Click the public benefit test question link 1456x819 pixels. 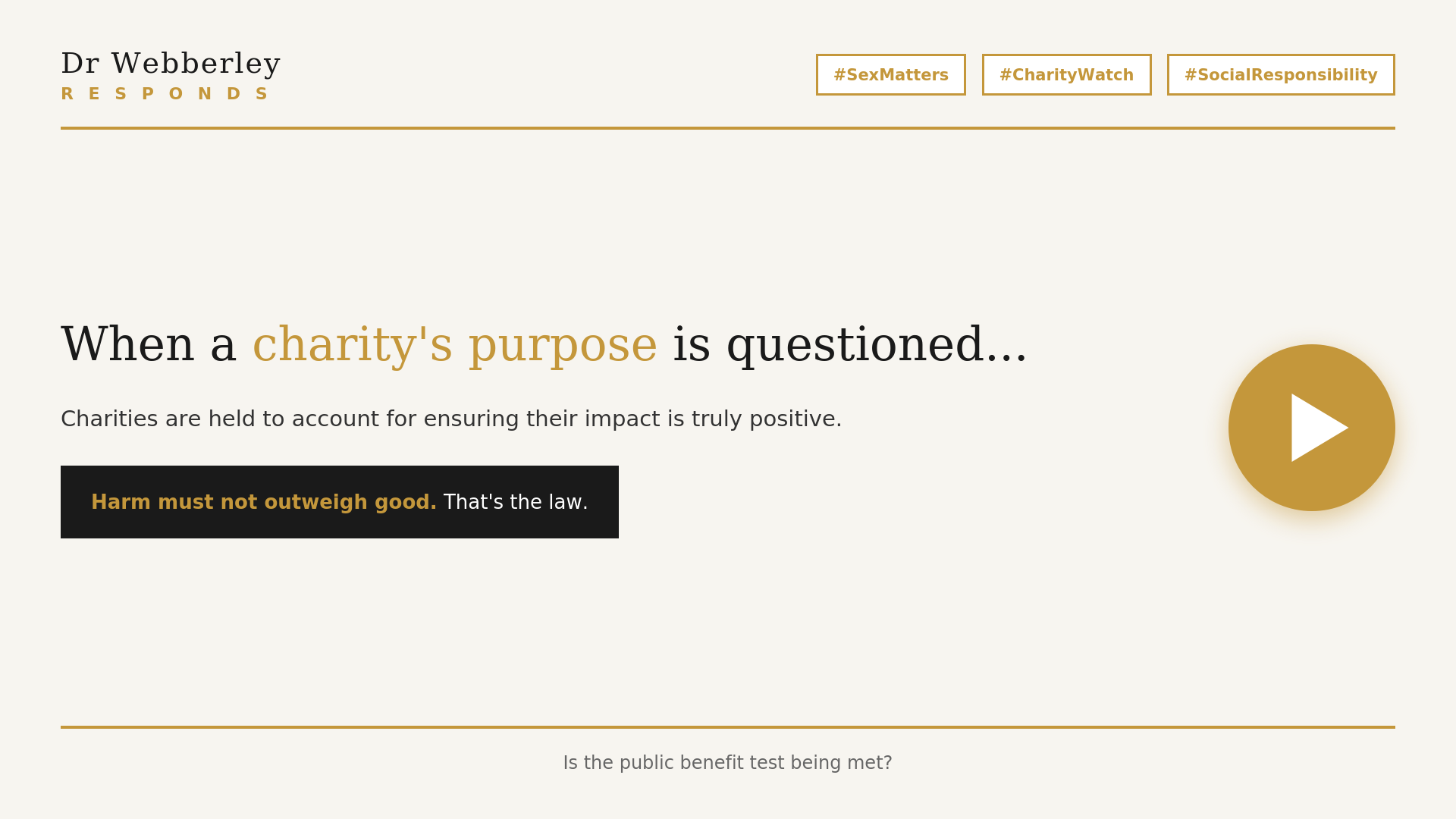pos(727,762)
